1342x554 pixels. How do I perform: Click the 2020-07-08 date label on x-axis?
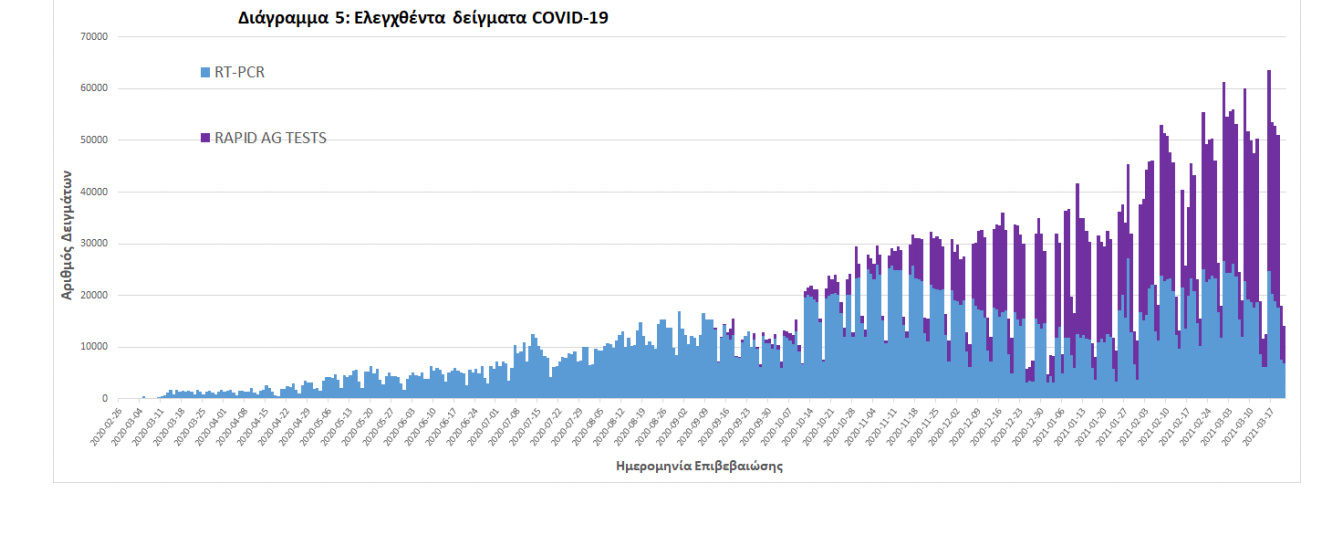[x=506, y=425]
